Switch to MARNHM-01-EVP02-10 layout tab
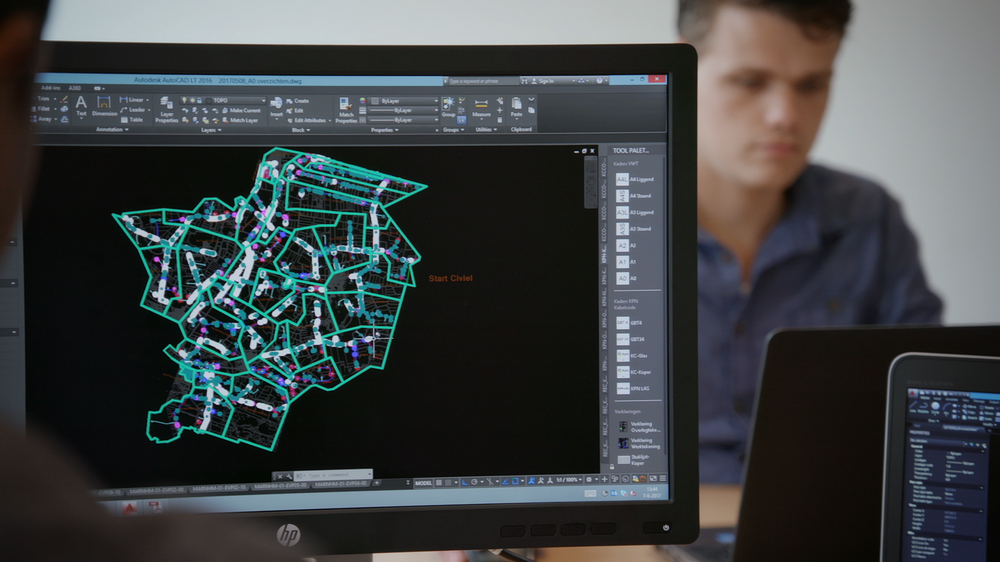Image resolution: width=1000 pixels, height=562 pixels. [x=219, y=489]
